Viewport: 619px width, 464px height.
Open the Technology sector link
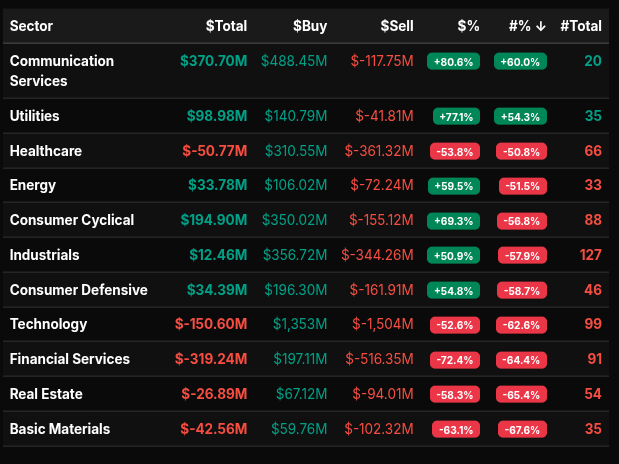(49, 324)
